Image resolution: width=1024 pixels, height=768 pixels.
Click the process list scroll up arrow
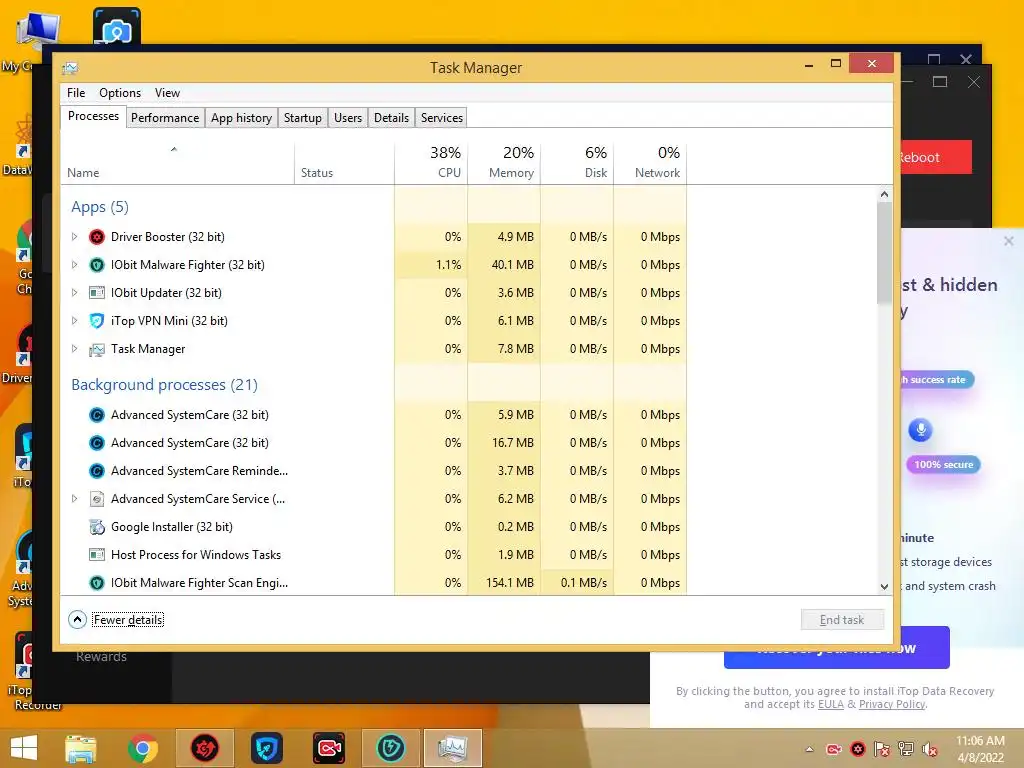pos(884,194)
